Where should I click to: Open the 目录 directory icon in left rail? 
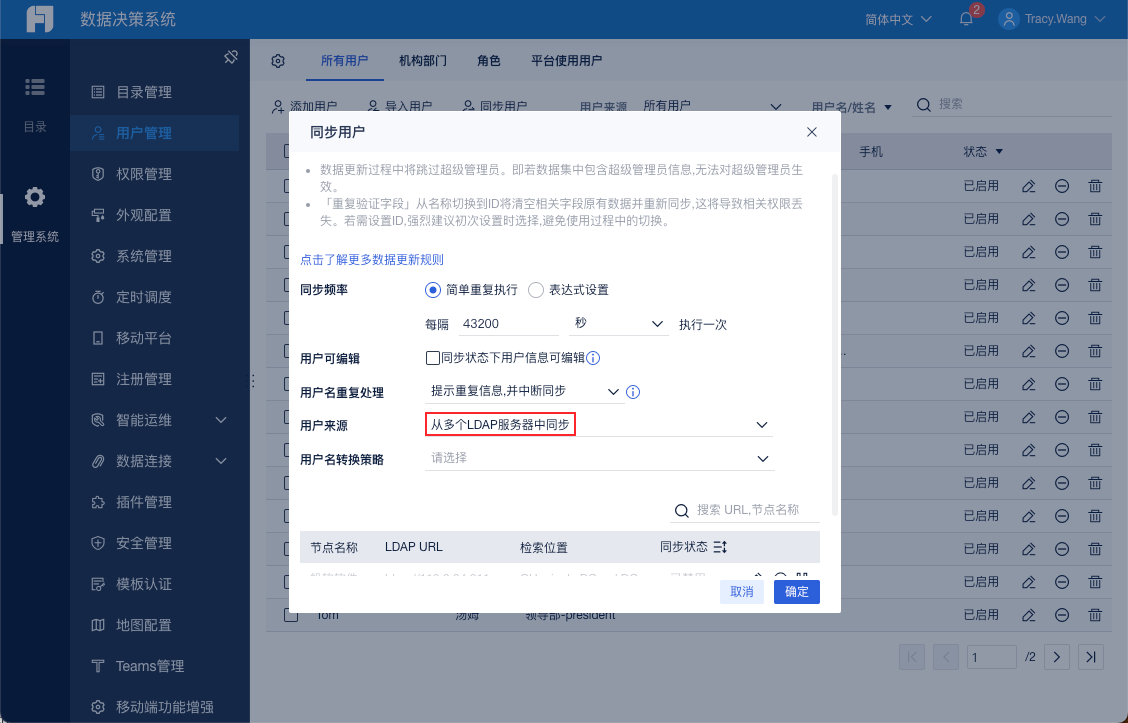35,87
